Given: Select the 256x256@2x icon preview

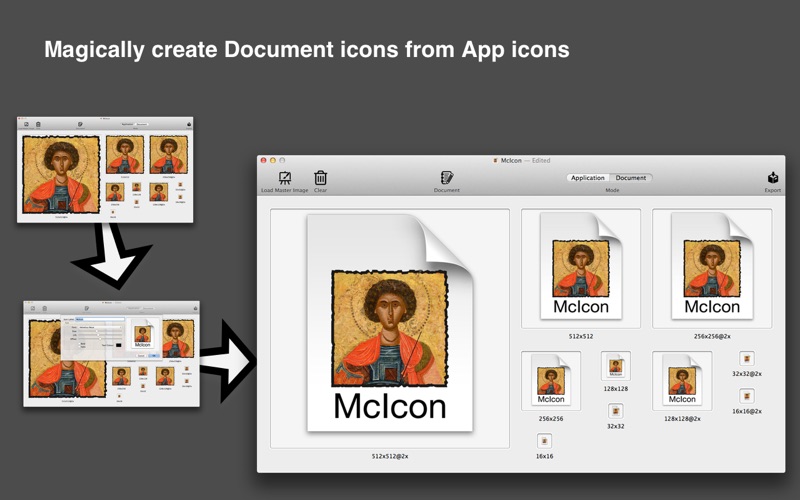Looking at the screenshot, I should 712,268.
